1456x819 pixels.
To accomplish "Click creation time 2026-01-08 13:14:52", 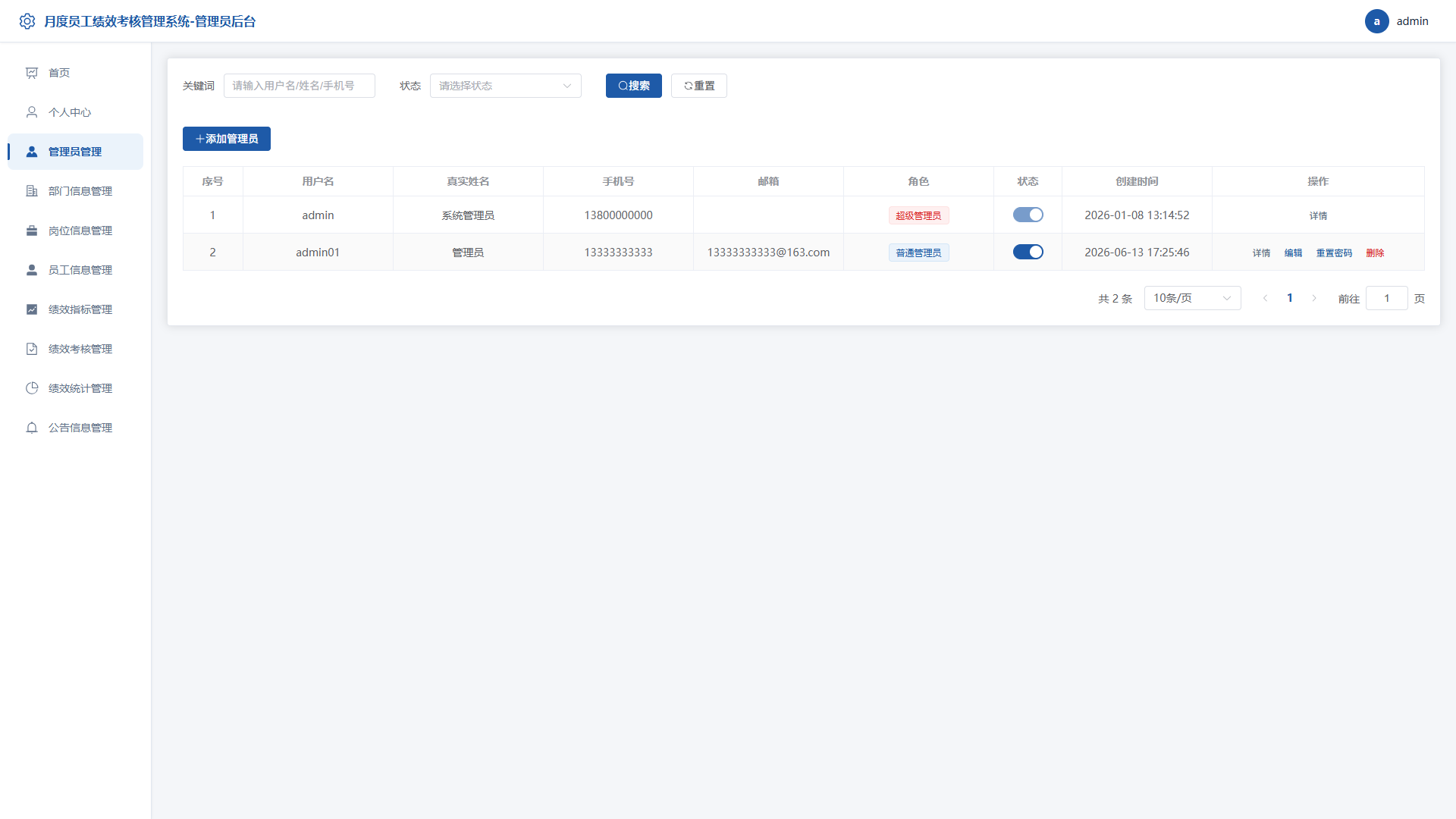I will pyautogui.click(x=1137, y=215).
